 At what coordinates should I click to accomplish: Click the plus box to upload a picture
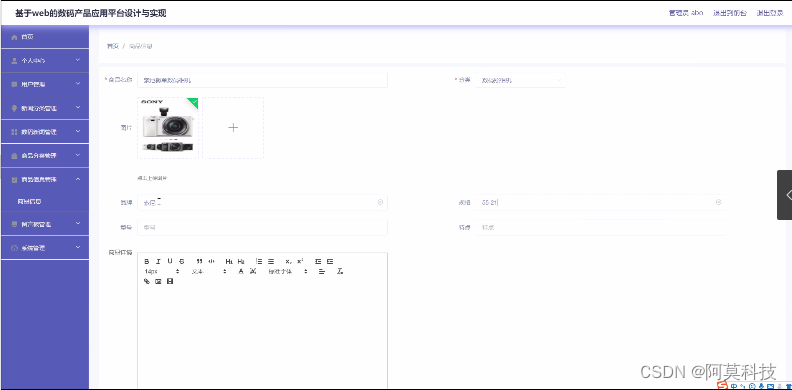[233, 128]
